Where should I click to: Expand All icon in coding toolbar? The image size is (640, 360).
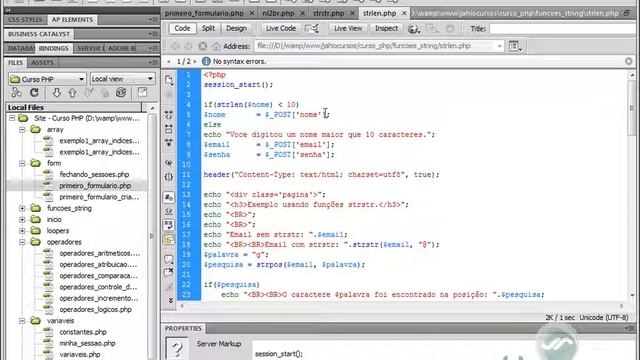(169, 142)
